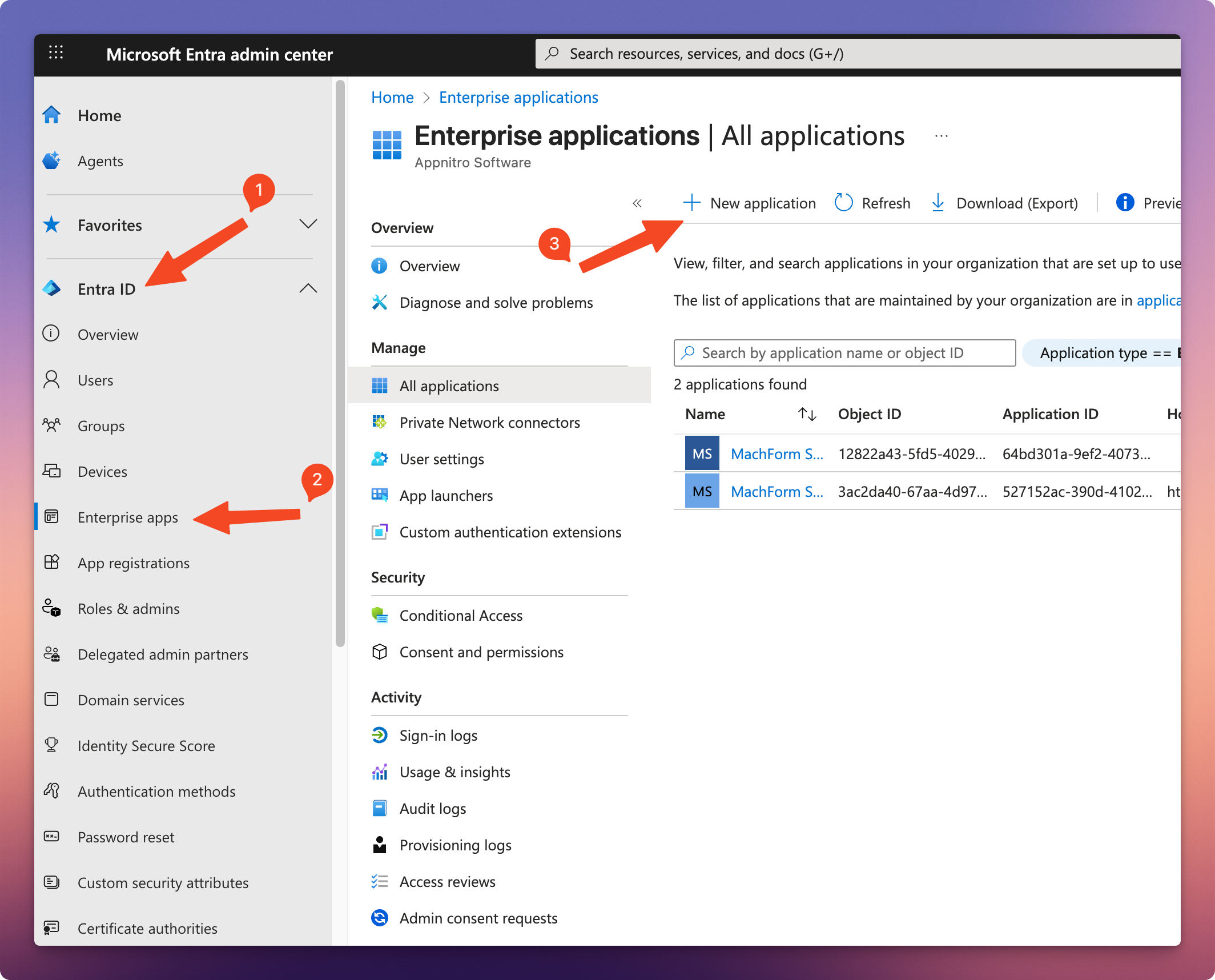Open the Home breadcrumb link
This screenshot has width=1215, height=980.
[x=392, y=97]
